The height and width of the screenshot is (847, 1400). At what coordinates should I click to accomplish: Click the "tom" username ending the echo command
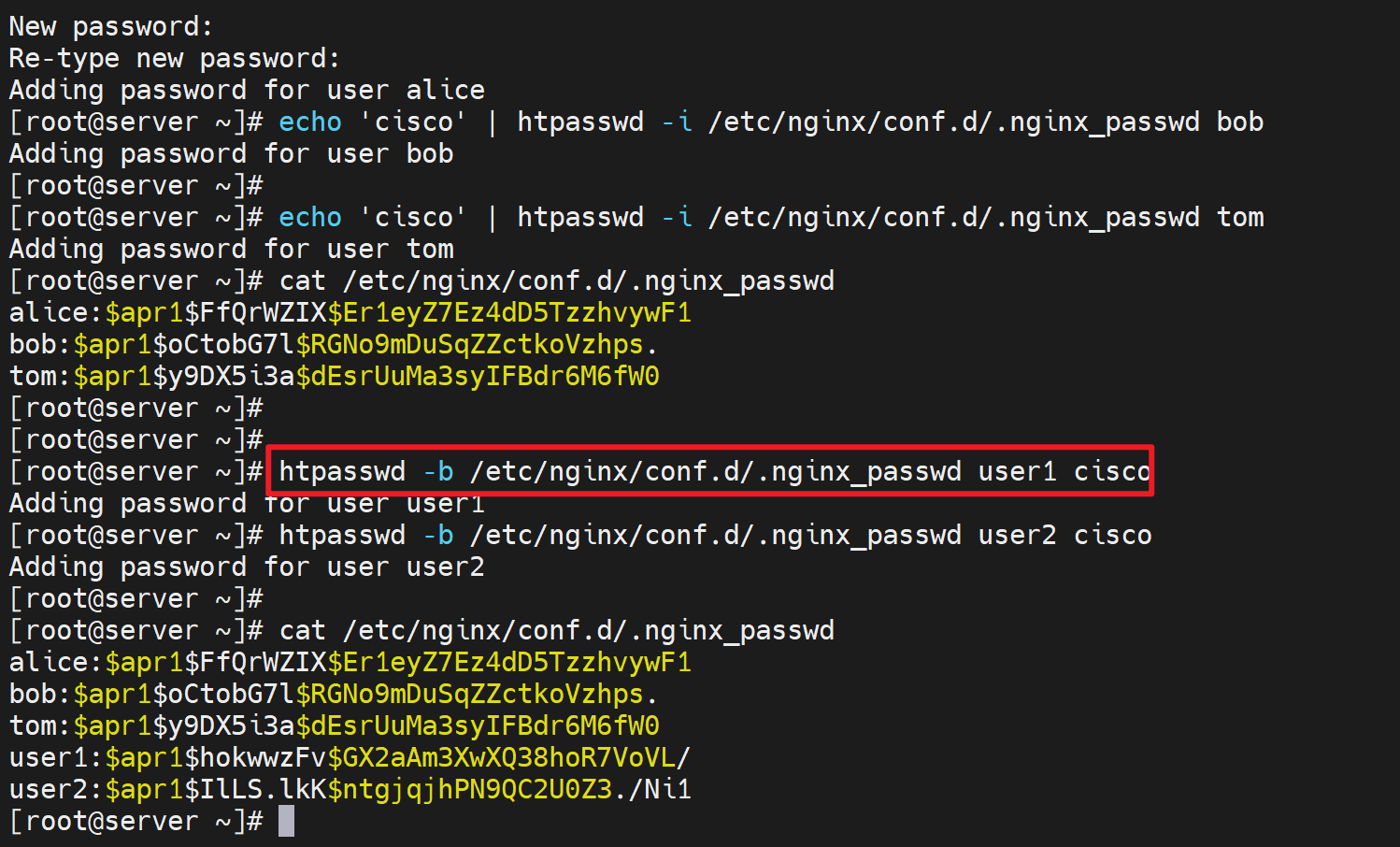[1239, 217]
